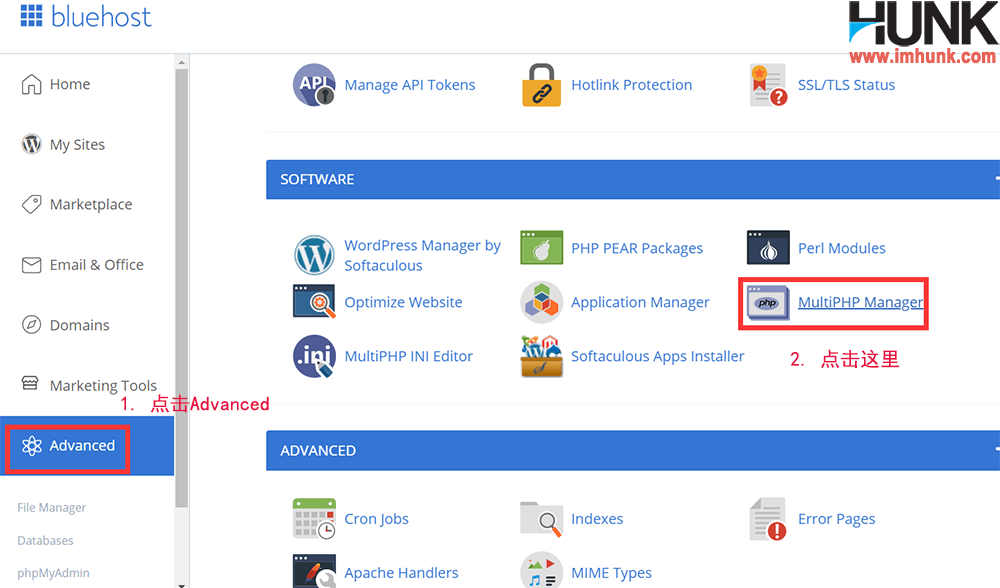Open WordPress Manager by Softaculous link
This screenshot has height=588, width=1000.
[x=423, y=255]
